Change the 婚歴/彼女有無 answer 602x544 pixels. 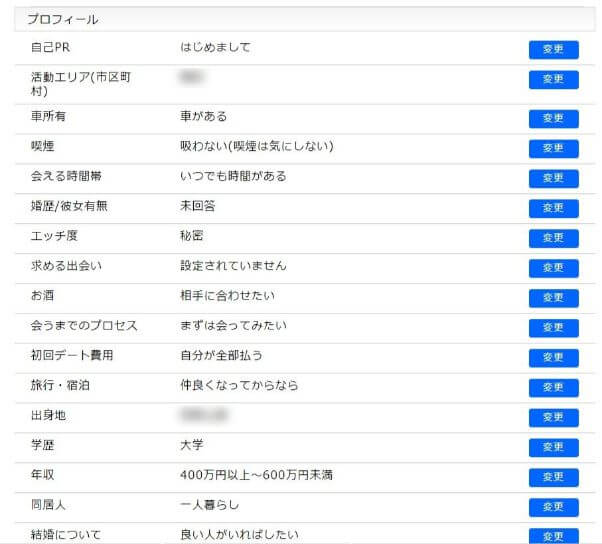tap(553, 208)
